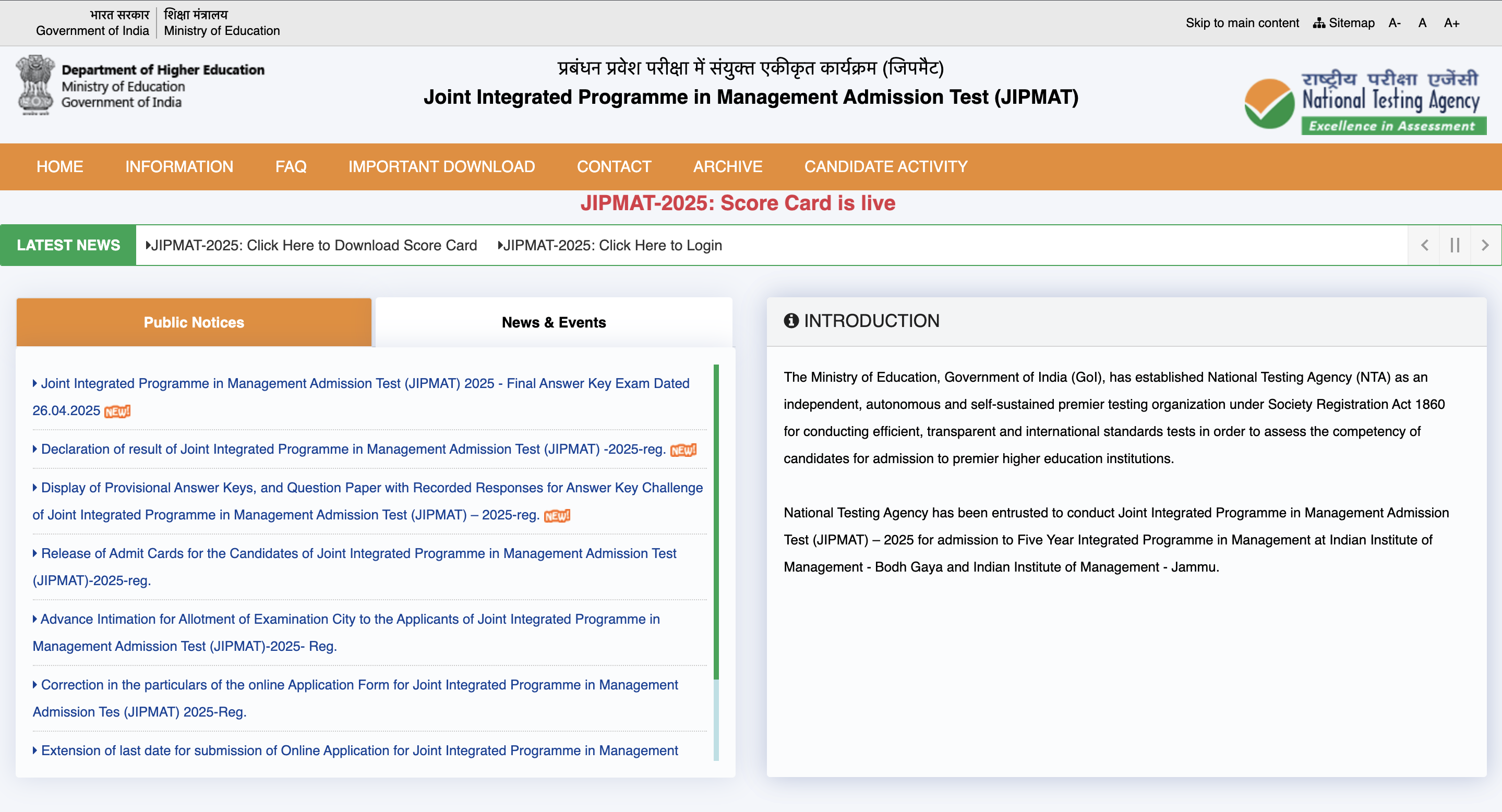The width and height of the screenshot is (1502, 812).
Task: Click NEW badge on Declaration of result
Action: tap(683, 450)
